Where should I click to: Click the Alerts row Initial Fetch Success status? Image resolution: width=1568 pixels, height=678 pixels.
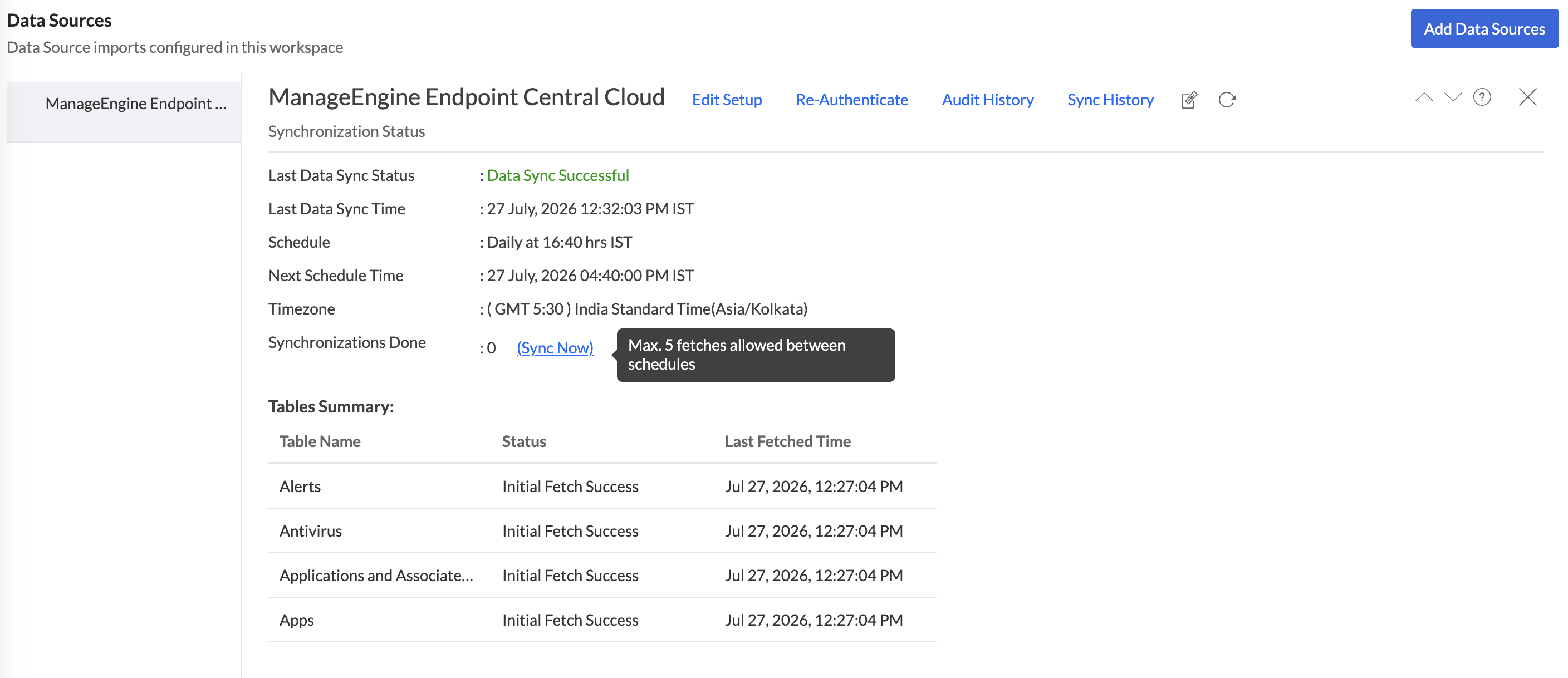[570, 487]
